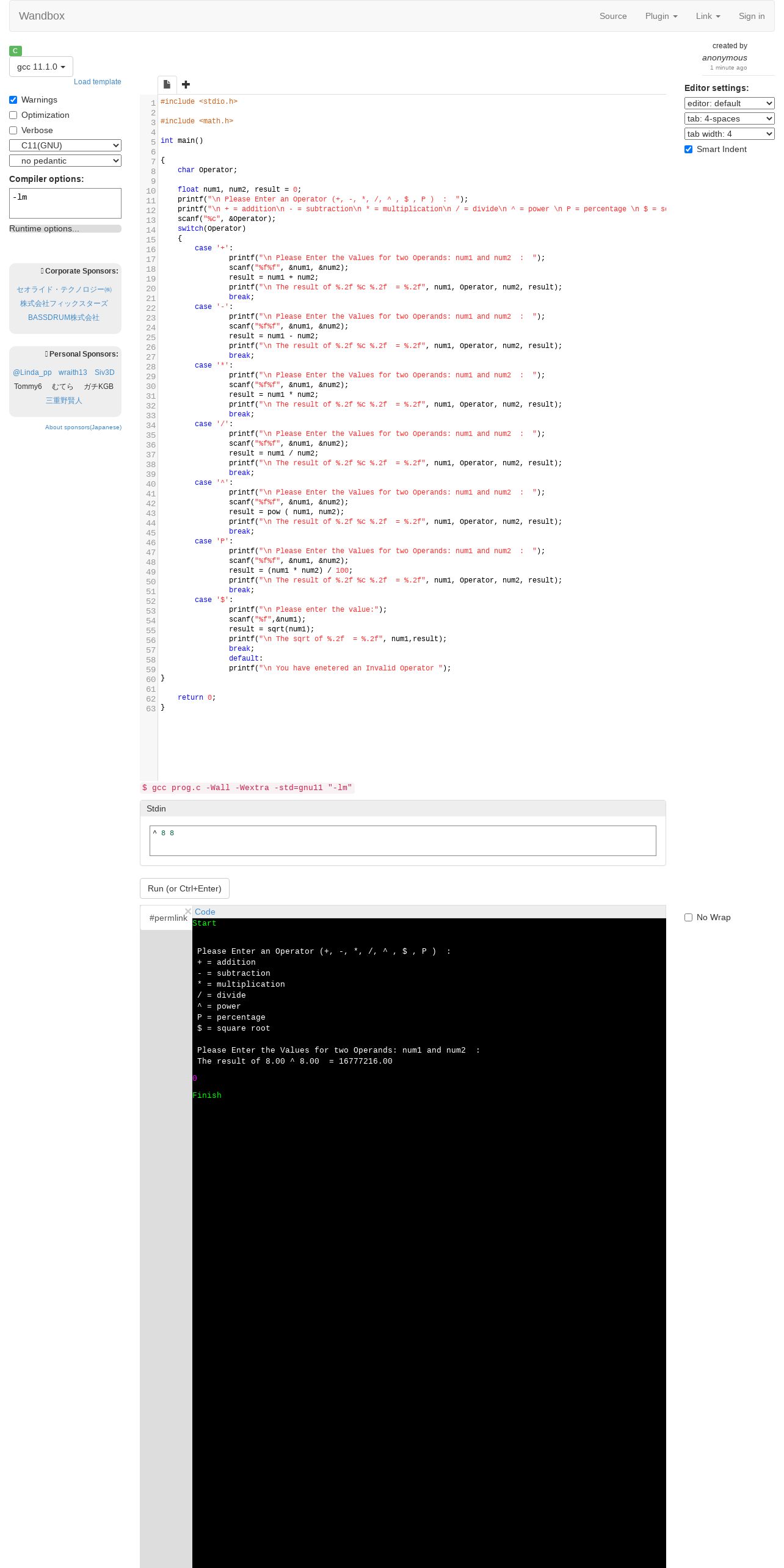784x1568 pixels.
Task: Open the Source menu item
Action: [x=613, y=16]
